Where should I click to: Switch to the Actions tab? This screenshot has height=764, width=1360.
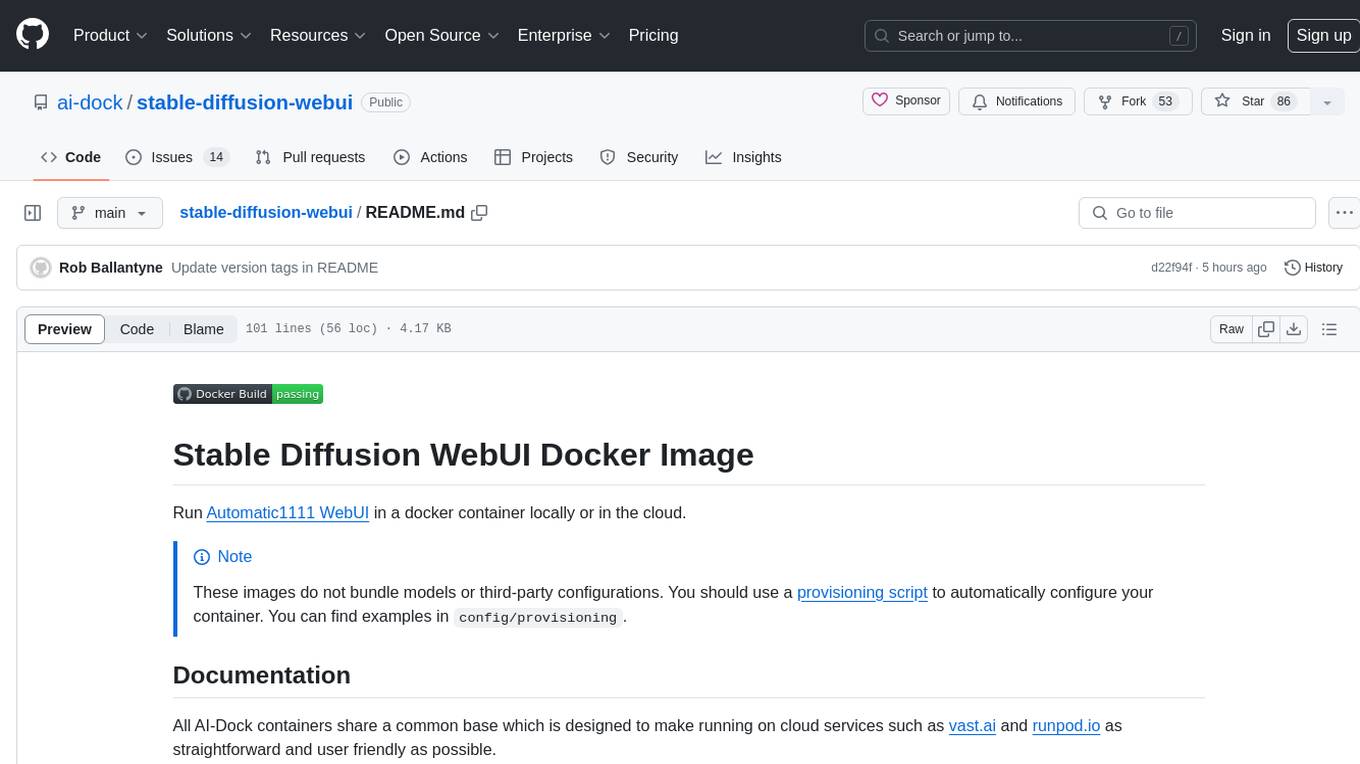click(430, 157)
